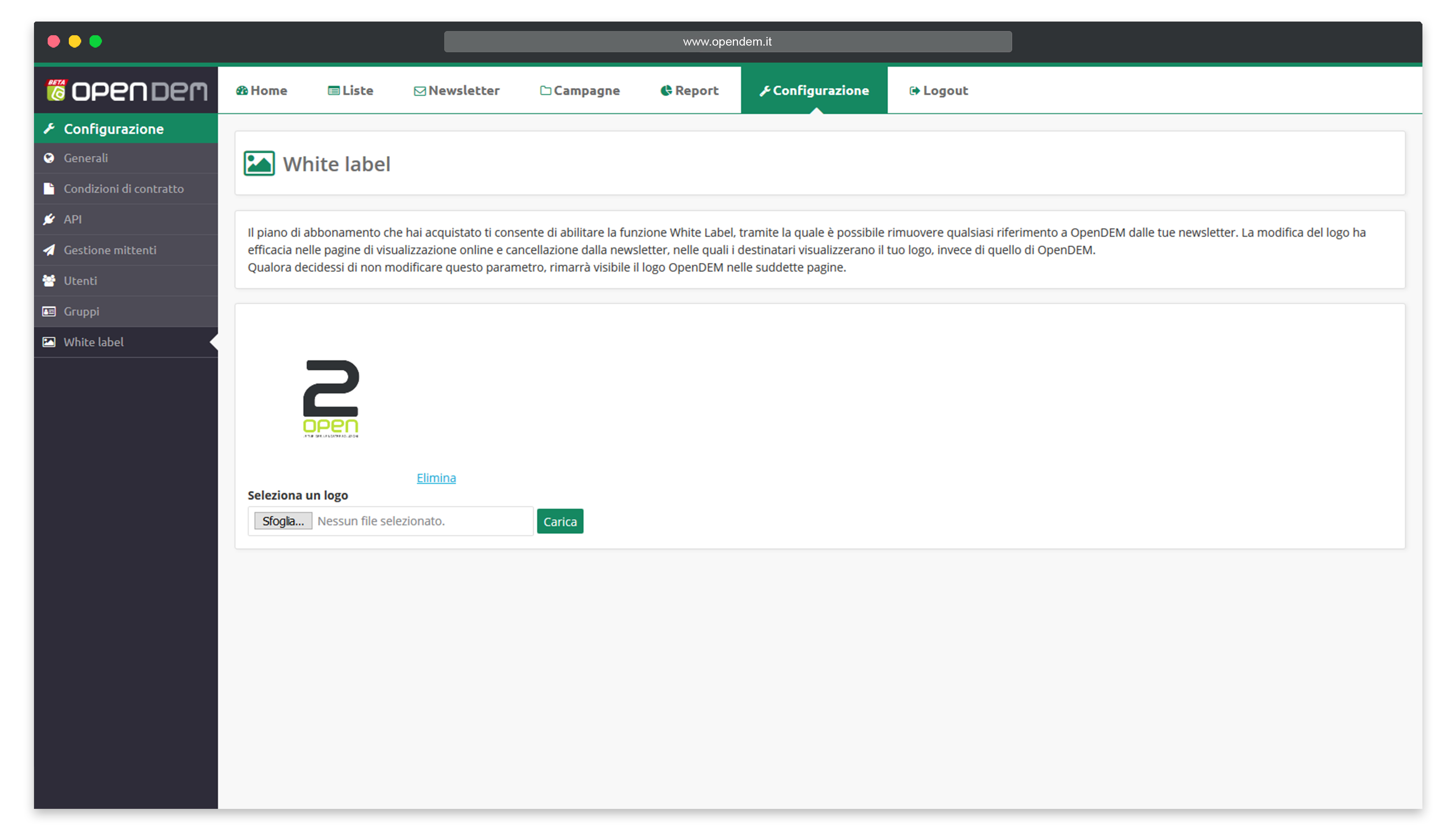Click the API plug icon
The image size is (1456, 835).
pyautogui.click(x=49, y=219)
